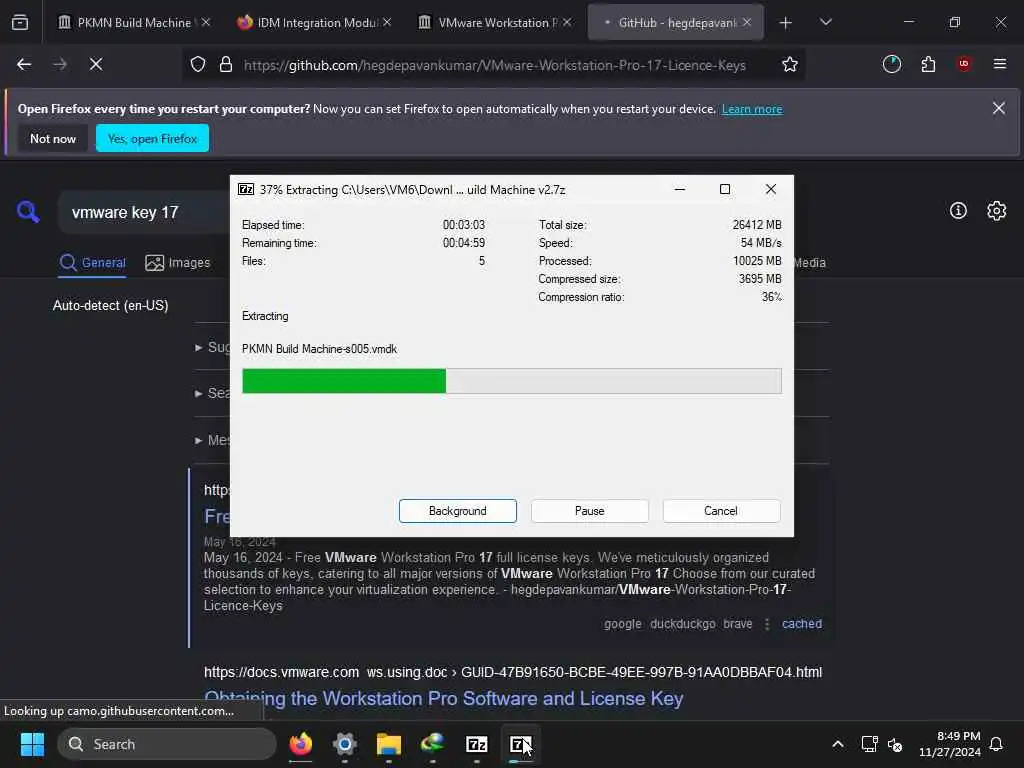The height and width of the screenshot is (768, 1024).
Task: Click Yes, open Firefox button
Action: tap(152, 138)
